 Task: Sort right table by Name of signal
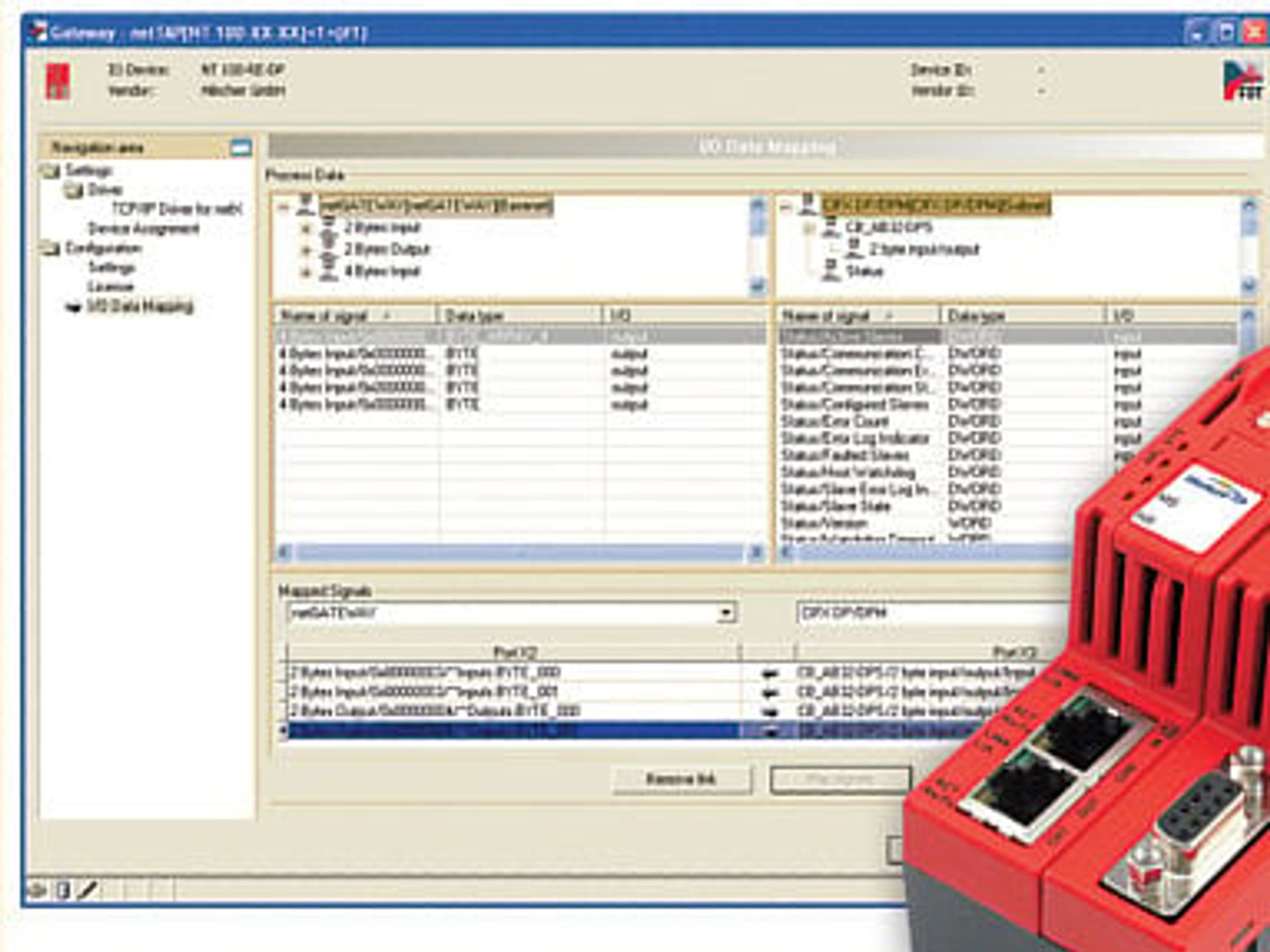(x=859, y=315)
